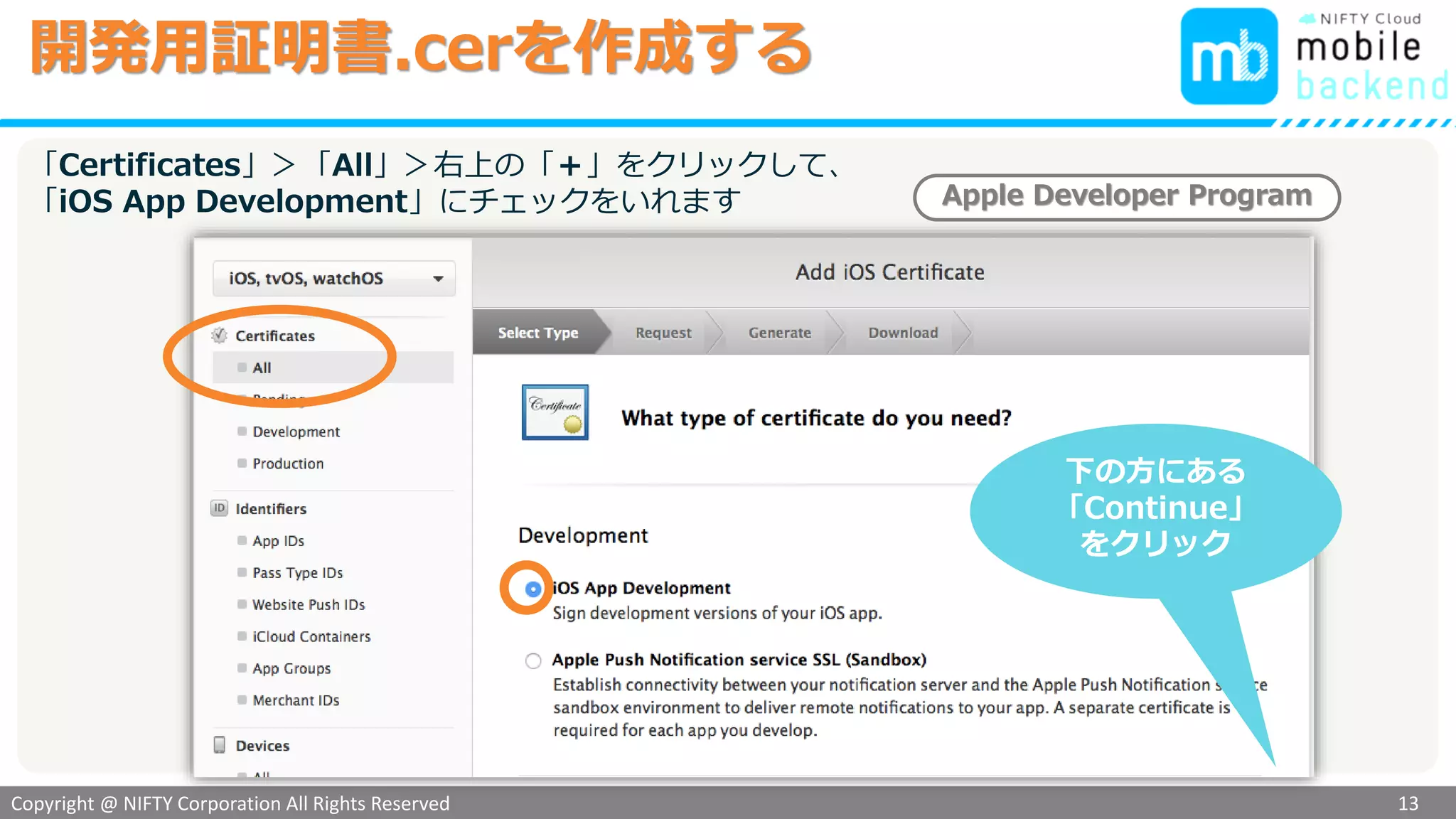Click the bullet icon beside App IDs
Screen dimensions: 1456x819
point(242,540)
